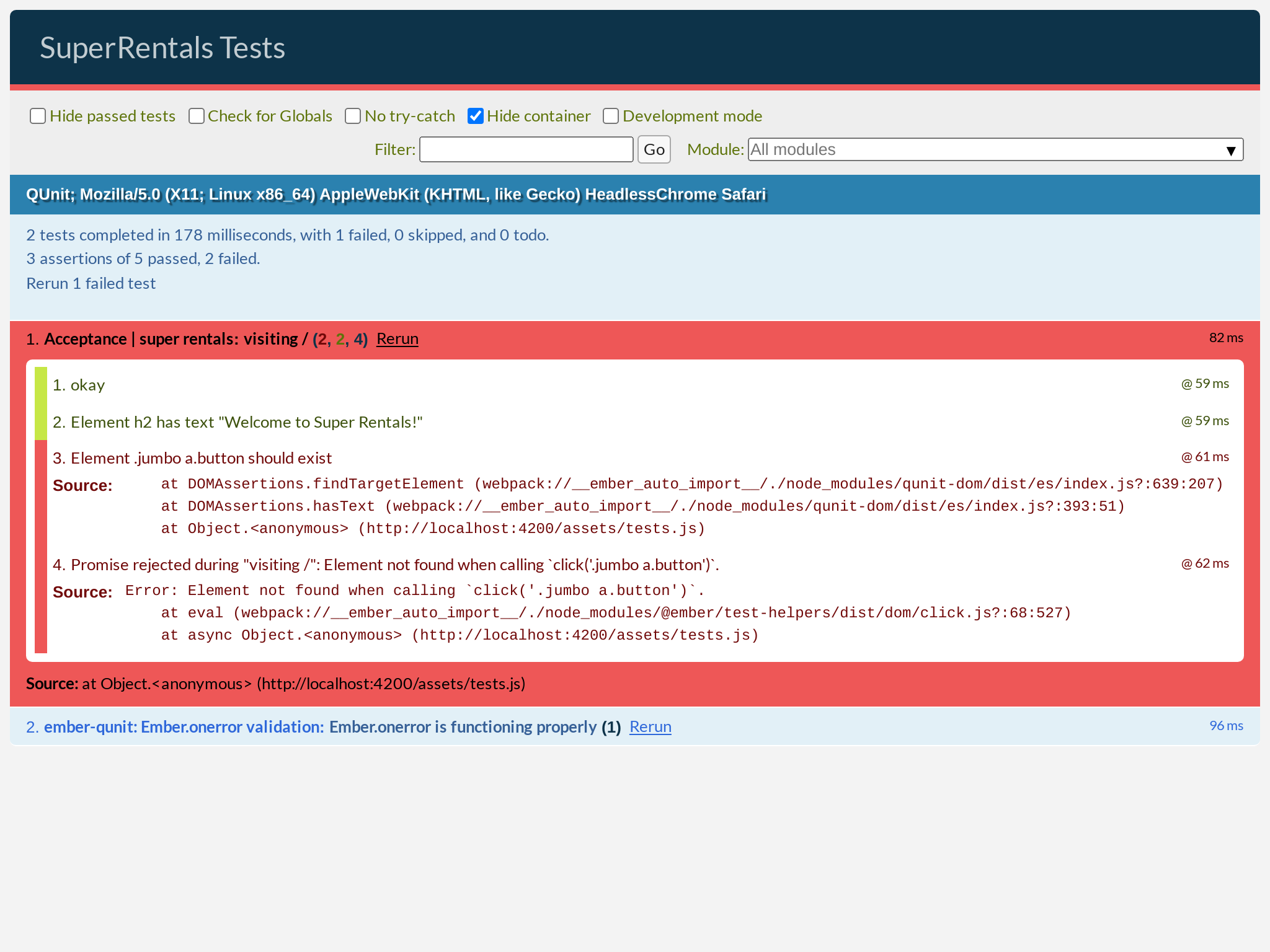The image size is (1270, 952).
Task: Click 'Error: Element not found' source line
Action: point(415,591)
